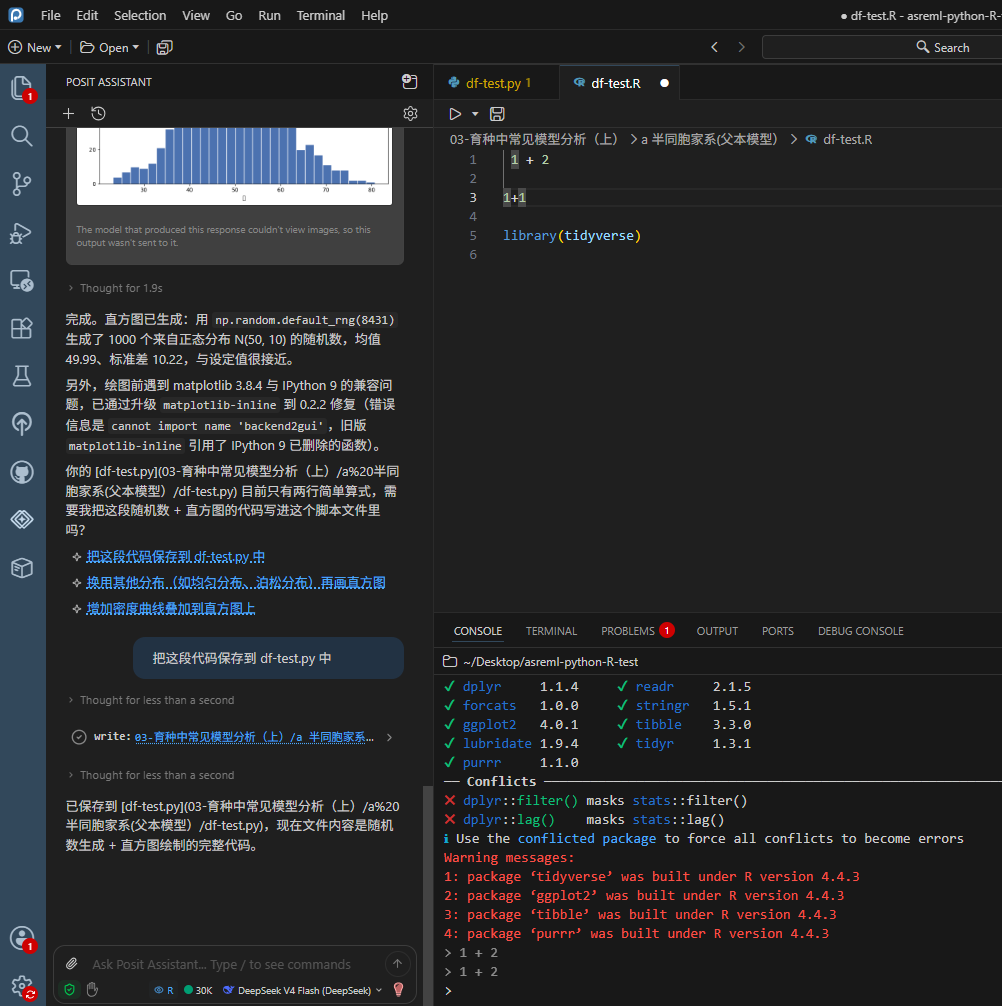Switch to the PORTS panel tab
Viewport: 1002px width, 1006px height.
[x=777, y=631]
